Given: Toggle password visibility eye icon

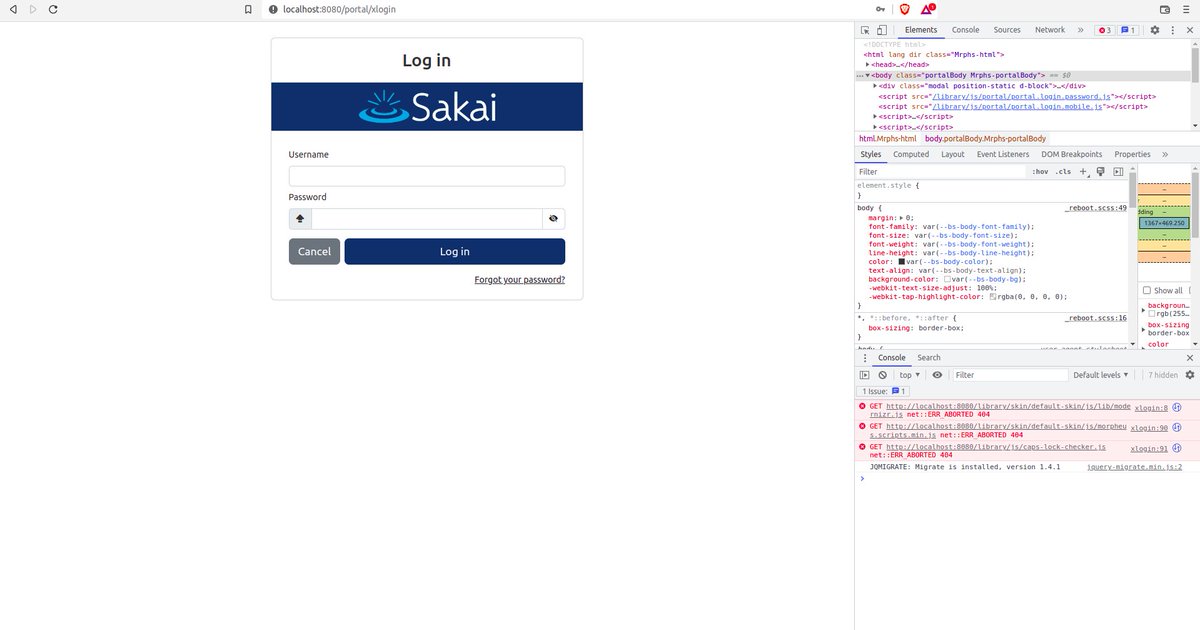Looking at the screenshot, I should 553,219.
